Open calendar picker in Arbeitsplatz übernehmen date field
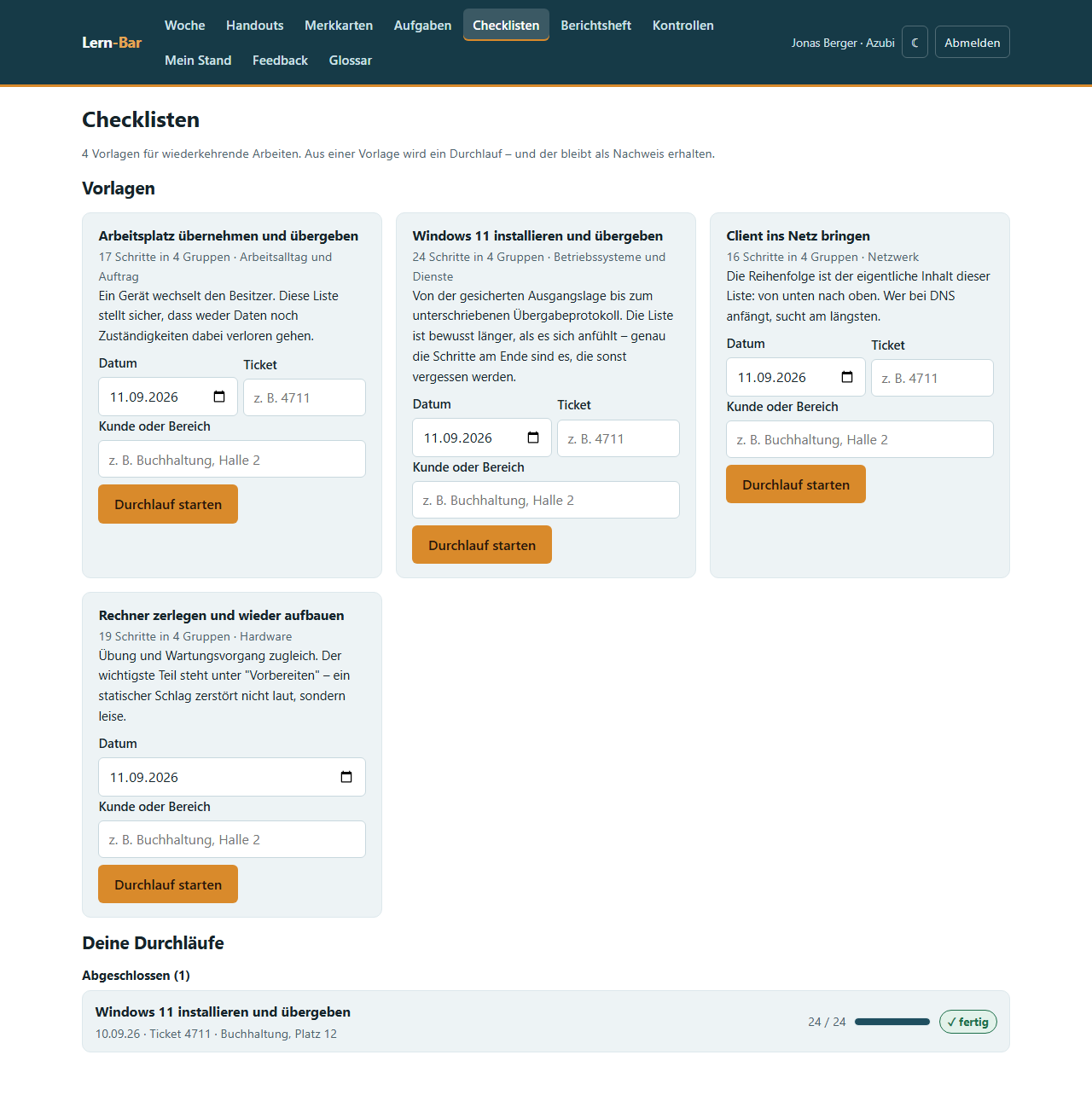Image resolution: width=1092 pixels, height=1107 pixels. [x=219, y=397]
